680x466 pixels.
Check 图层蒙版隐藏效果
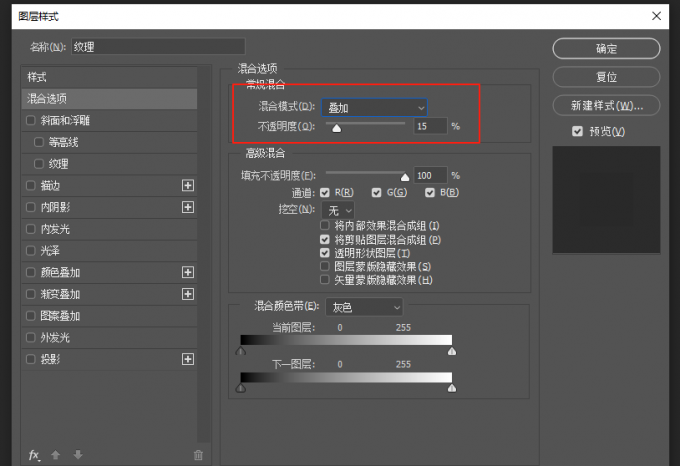point(324,266)
